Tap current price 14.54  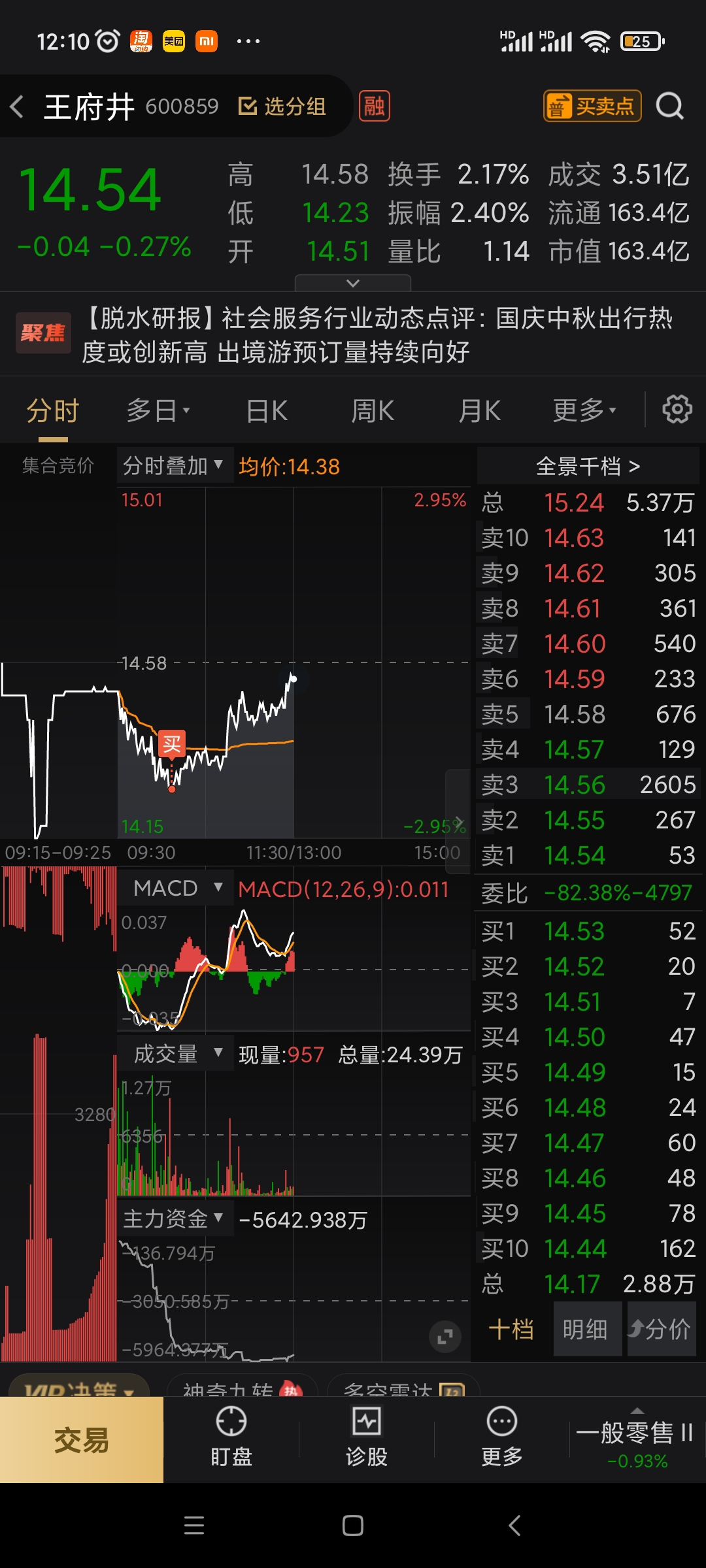point(90,190)
